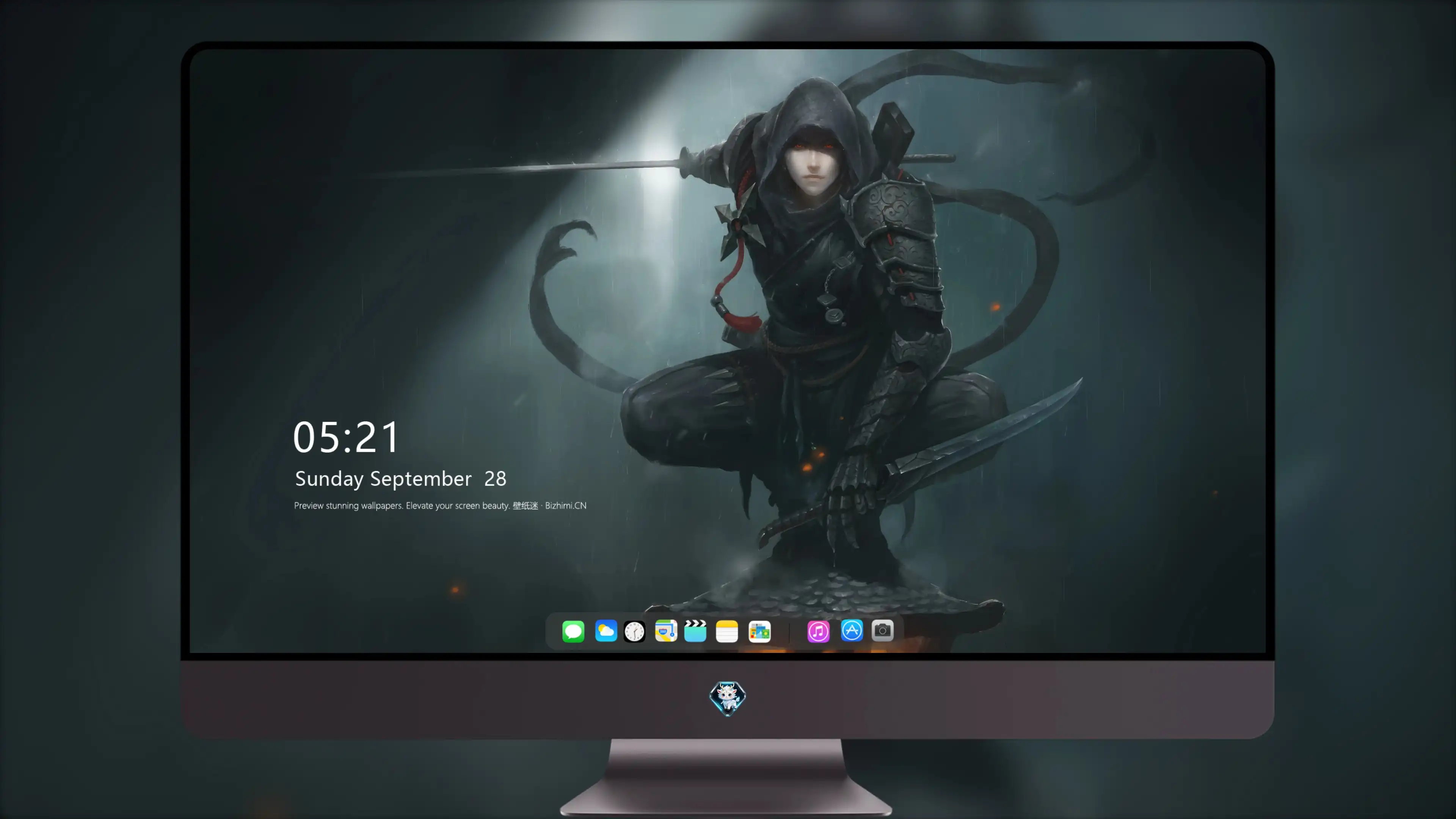Open the Clock app icon
Screen dimensions: 1456x819
click(634, 631)
